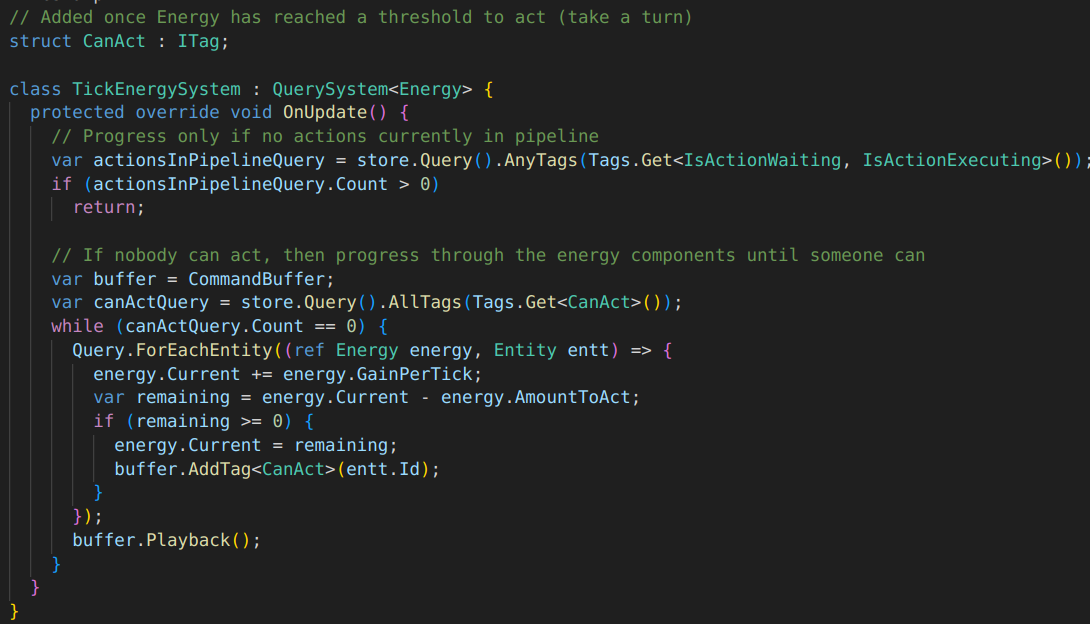Click the CanAct struct name

click(114, 41)
